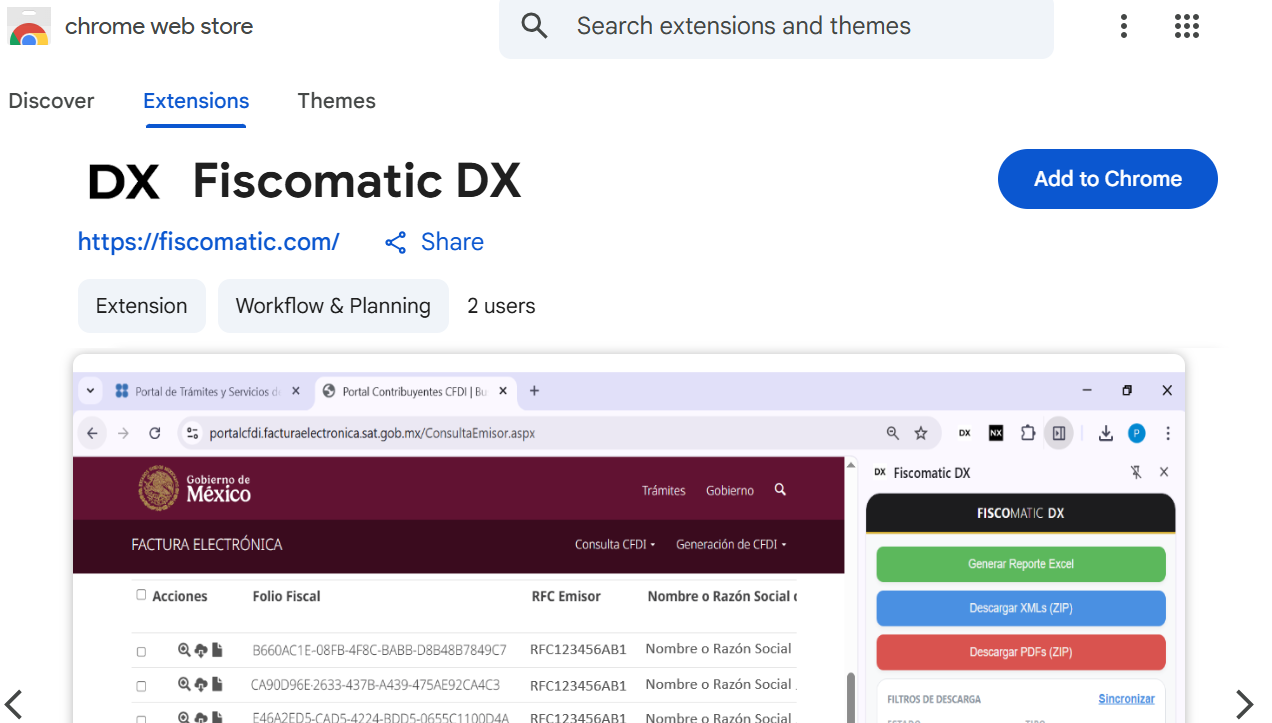Open the three-dot more options menu
This screenshot has height=723, width=1272.
coord(1124,26)
